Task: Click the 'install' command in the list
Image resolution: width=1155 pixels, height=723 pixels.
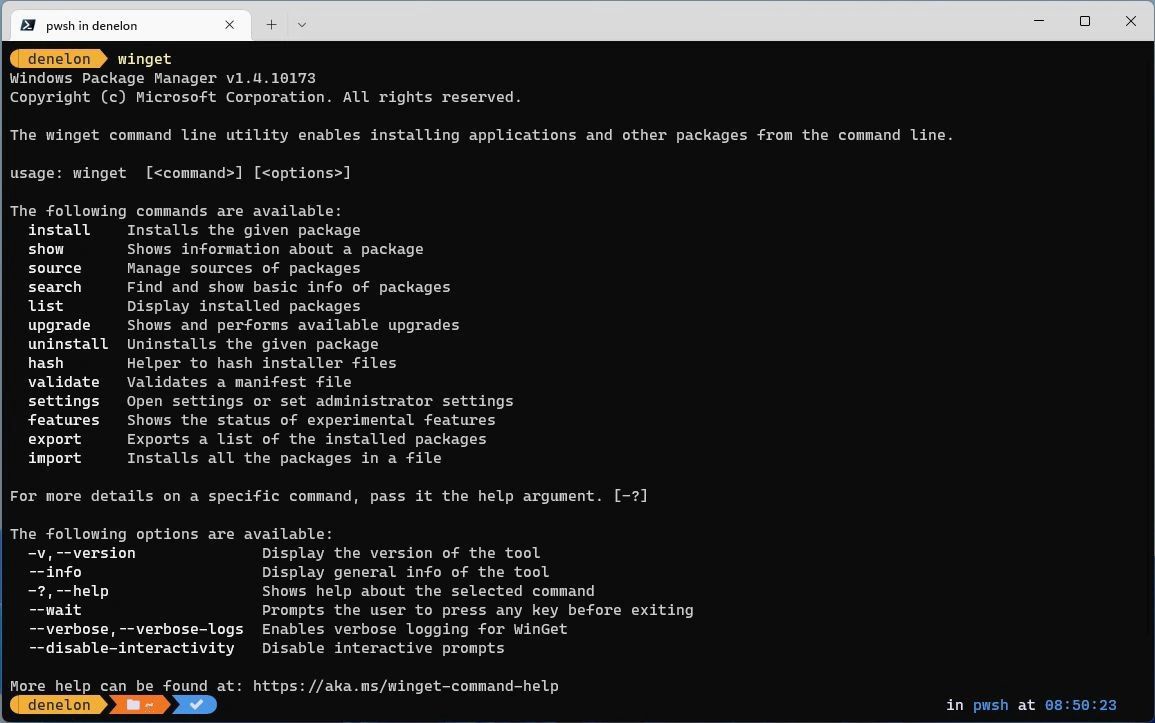Action: click(59, 230)
